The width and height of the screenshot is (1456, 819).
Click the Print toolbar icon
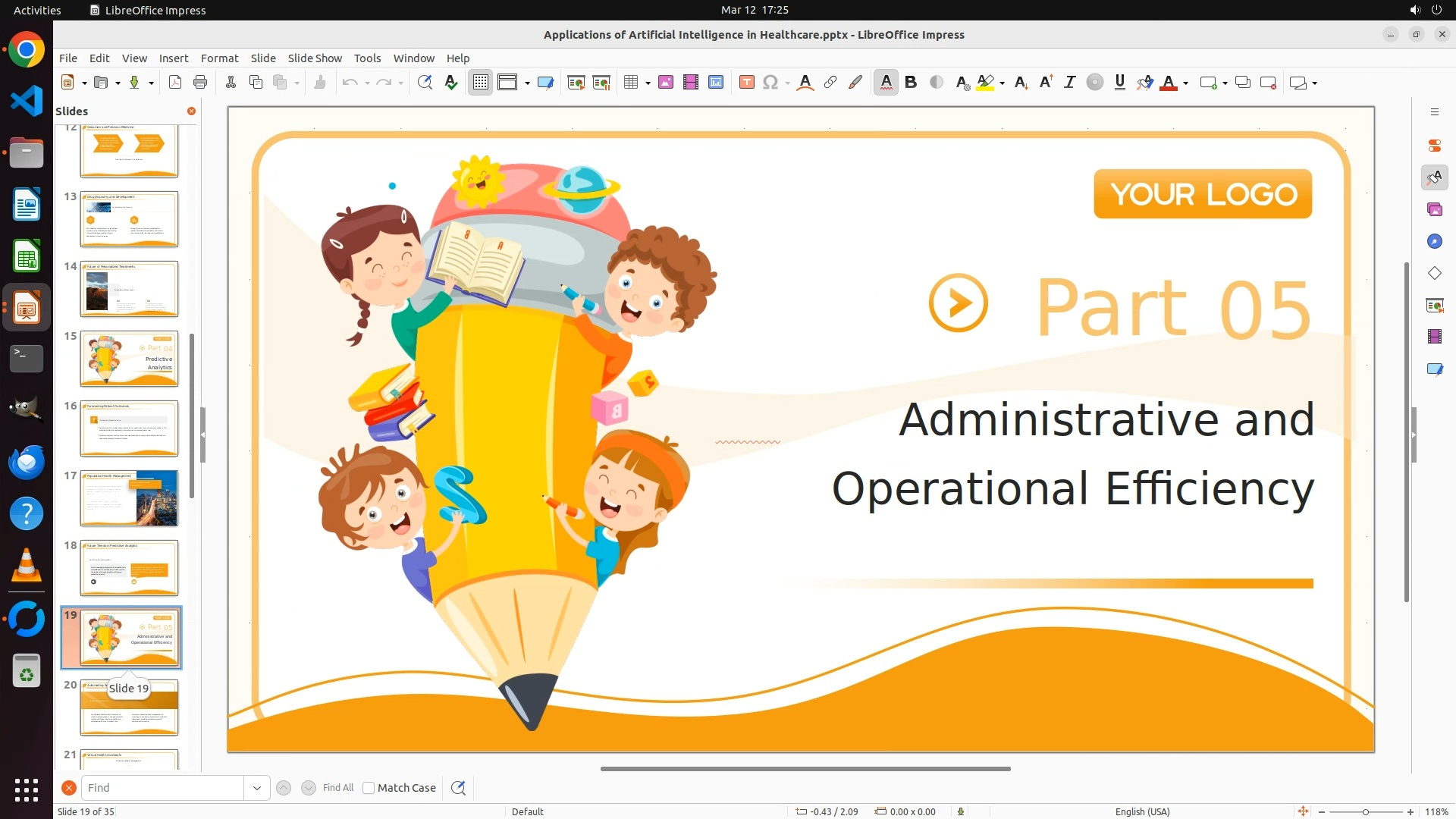click(200, 83)
